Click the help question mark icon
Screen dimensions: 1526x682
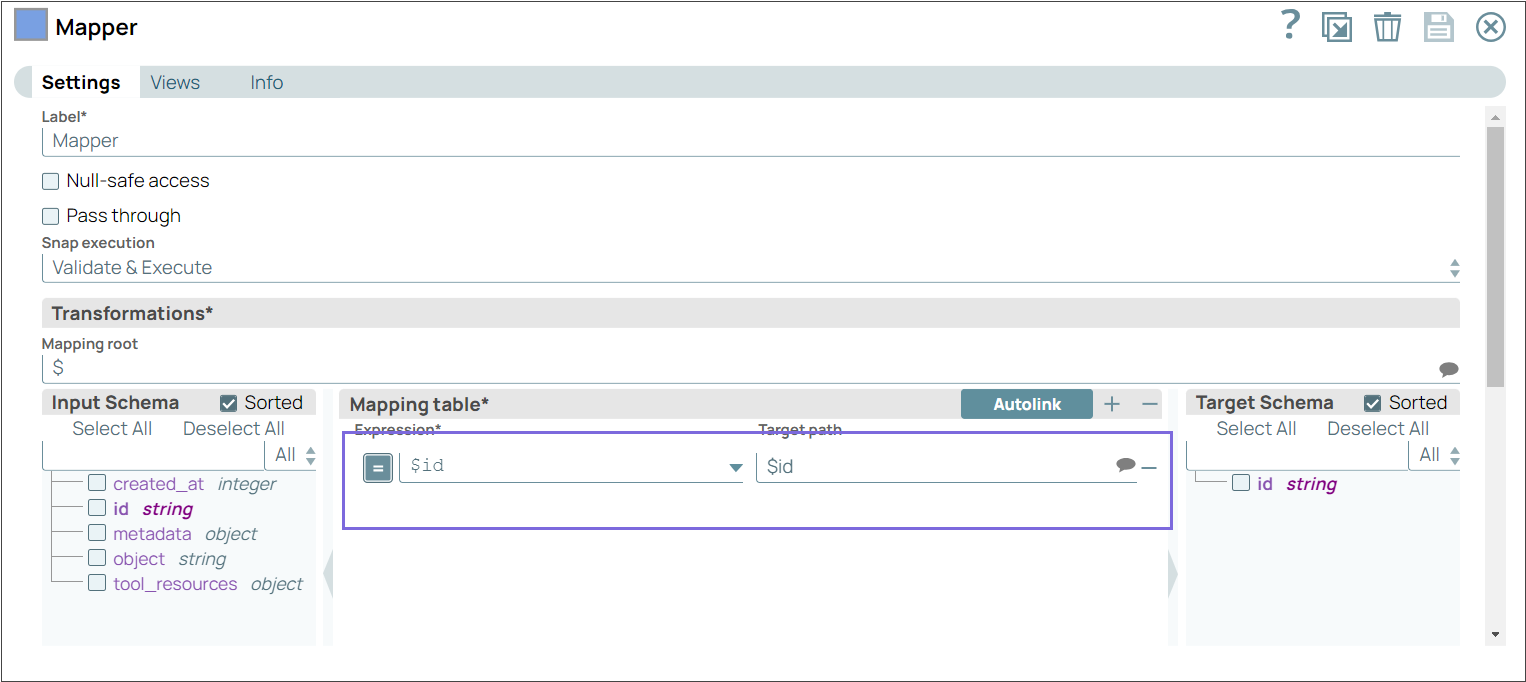pos(1290,27)
